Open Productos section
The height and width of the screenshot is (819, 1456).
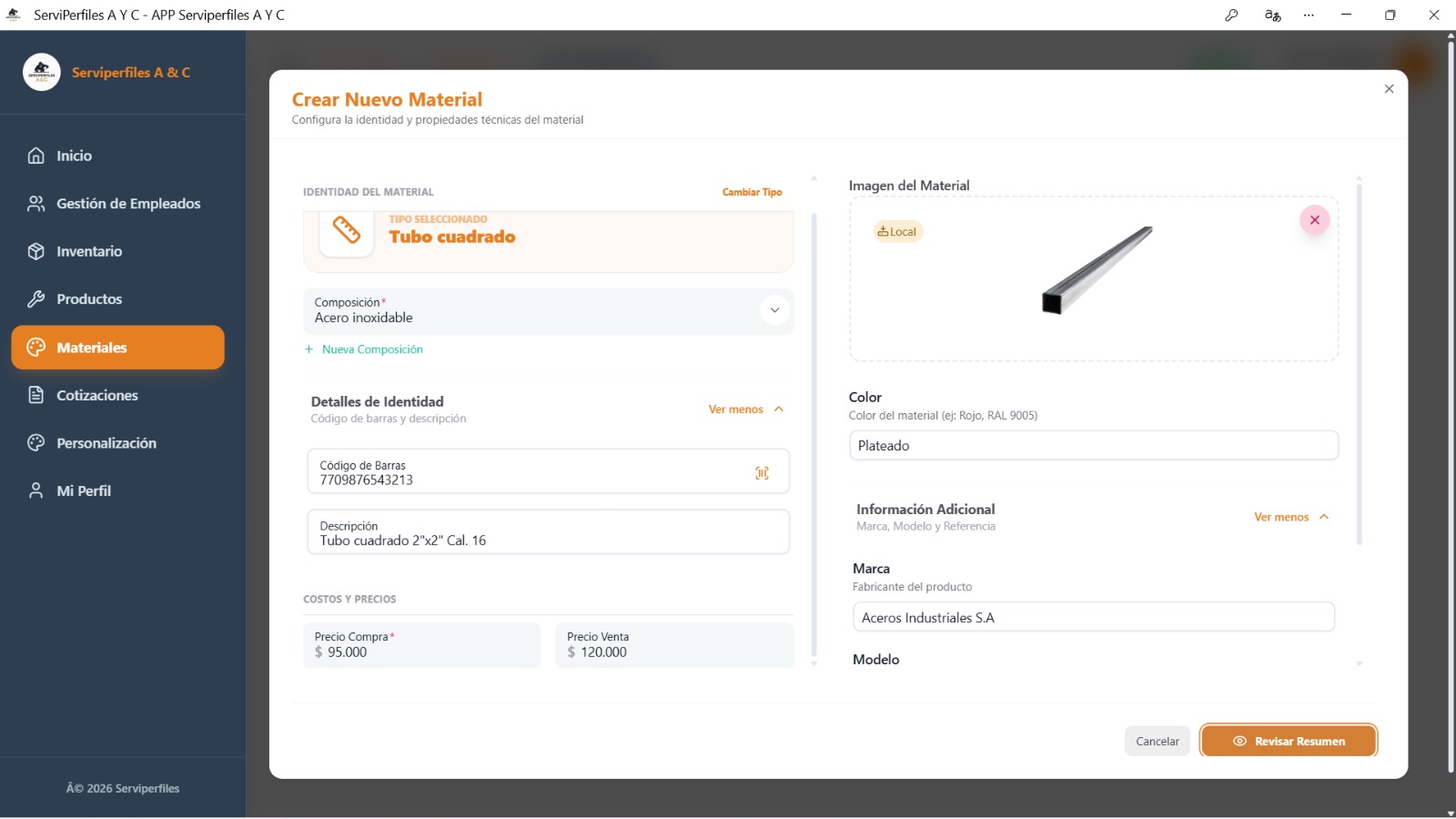(117, 299)
